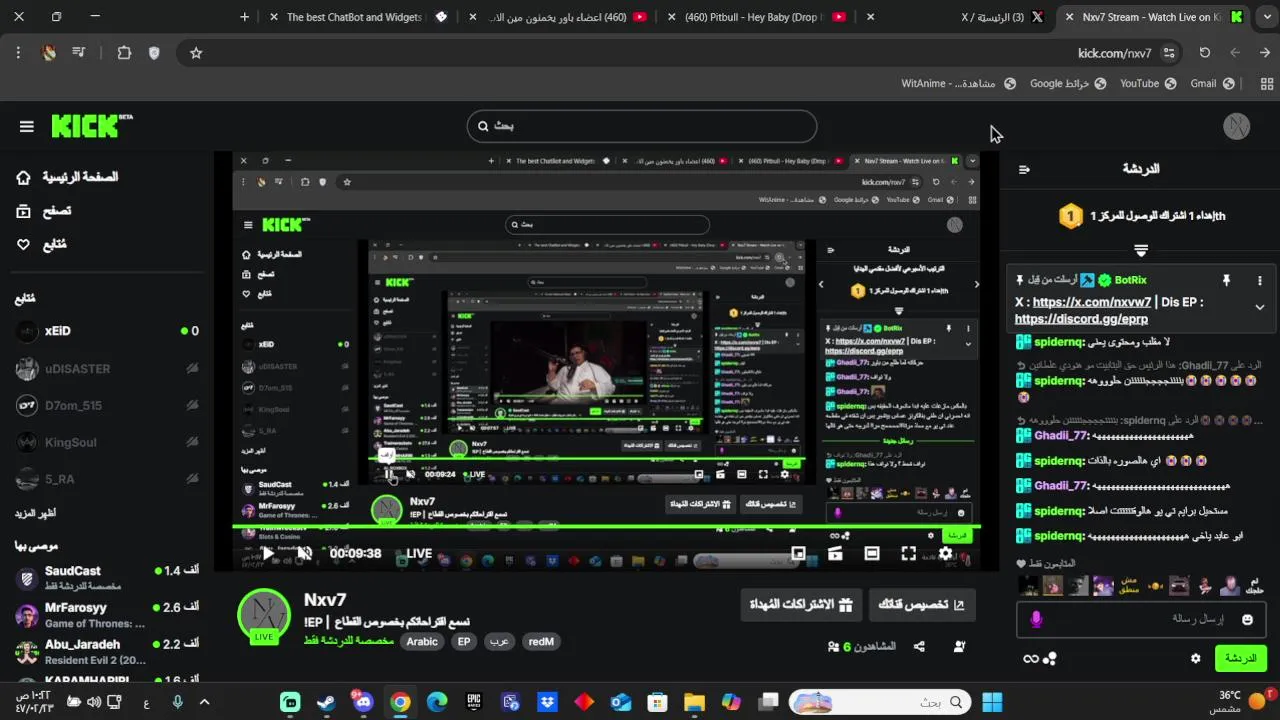Open new browser tab
The width and height of the screenshot is (1280, 720).
245,17
